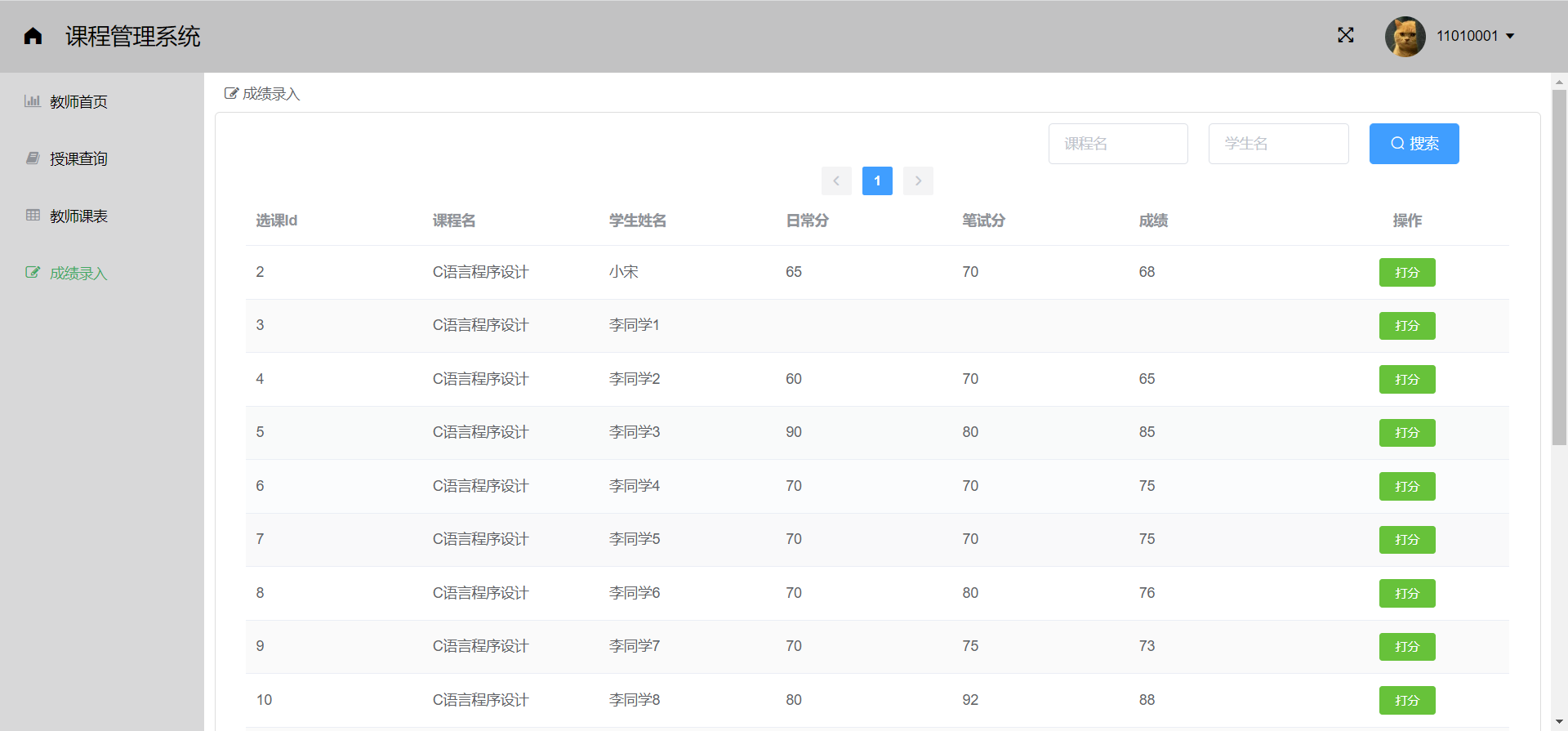
Task: Click the table icon beside 教师课表
Action: (33, 215)
